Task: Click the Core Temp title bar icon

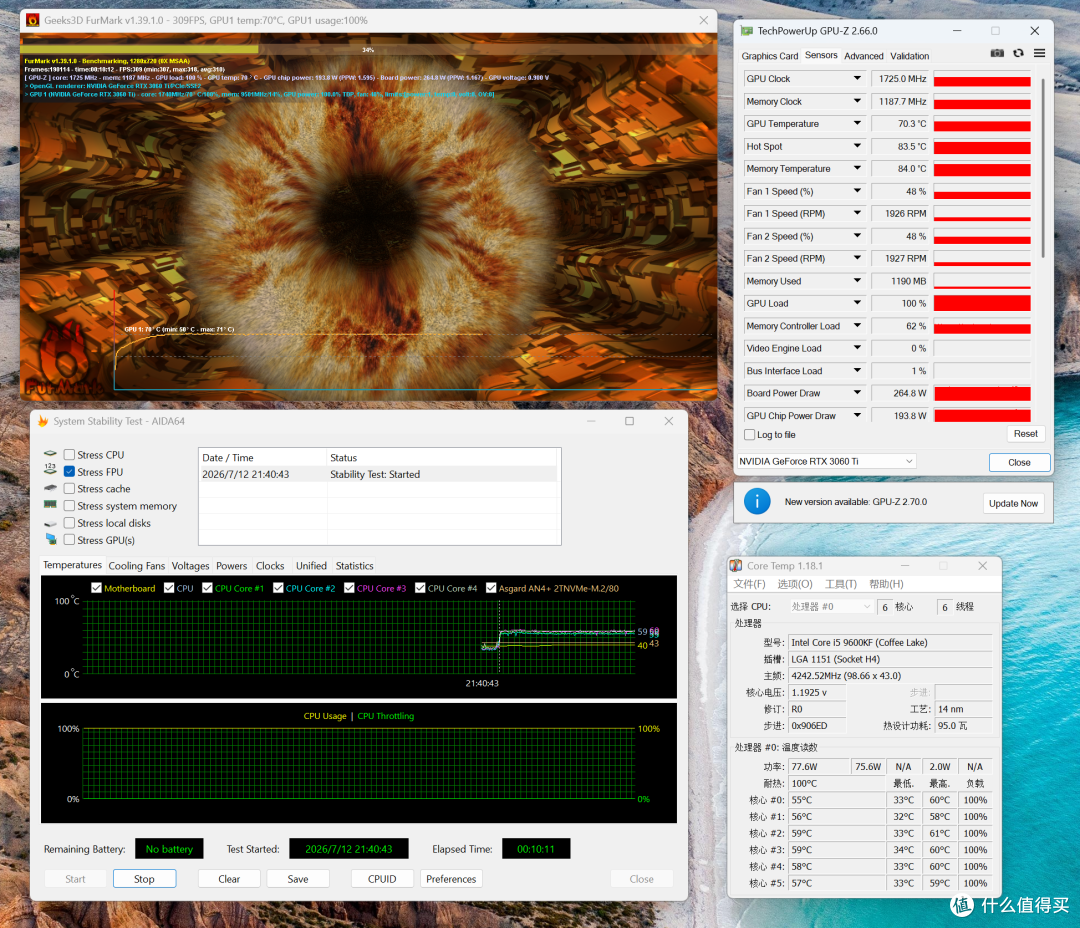Action: pos(736,566)
